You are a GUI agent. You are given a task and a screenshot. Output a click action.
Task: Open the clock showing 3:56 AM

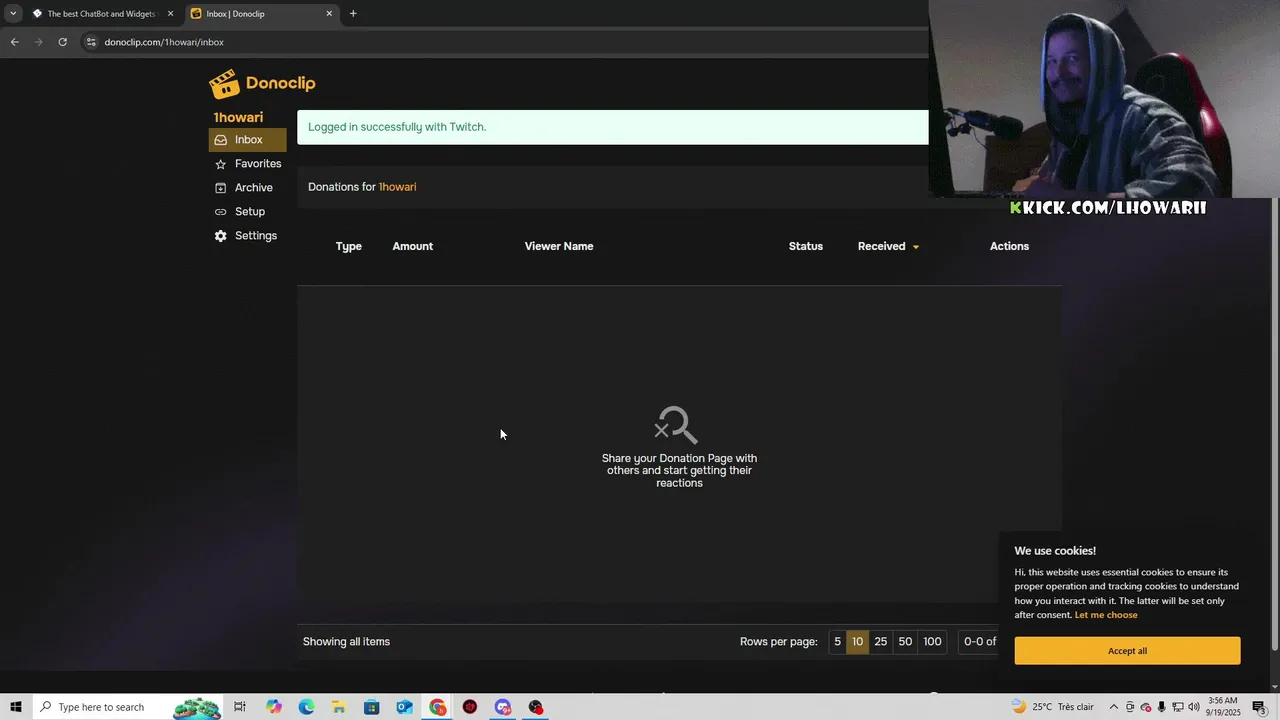click(1224, 707)
